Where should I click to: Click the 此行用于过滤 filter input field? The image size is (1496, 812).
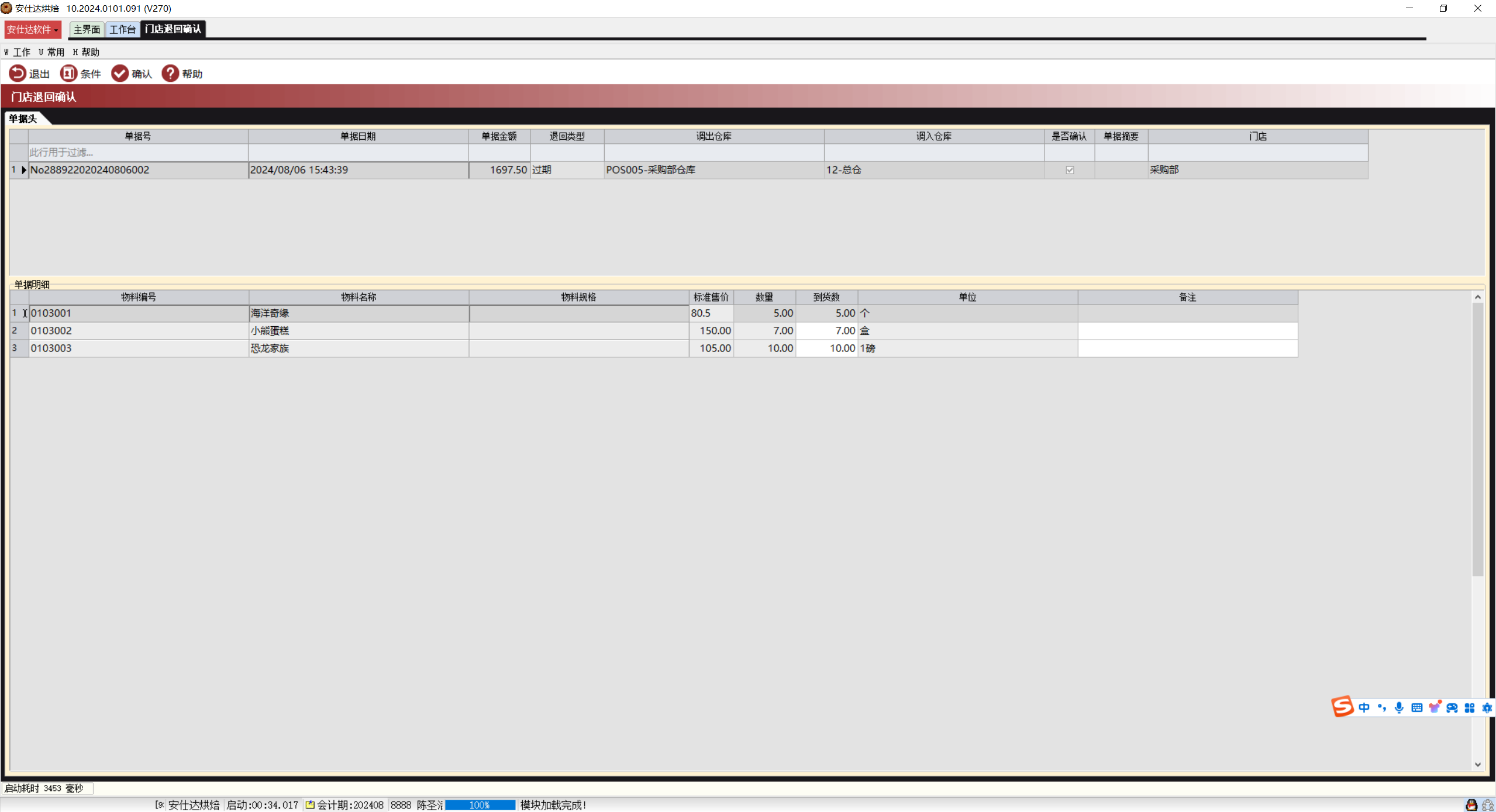138,153
